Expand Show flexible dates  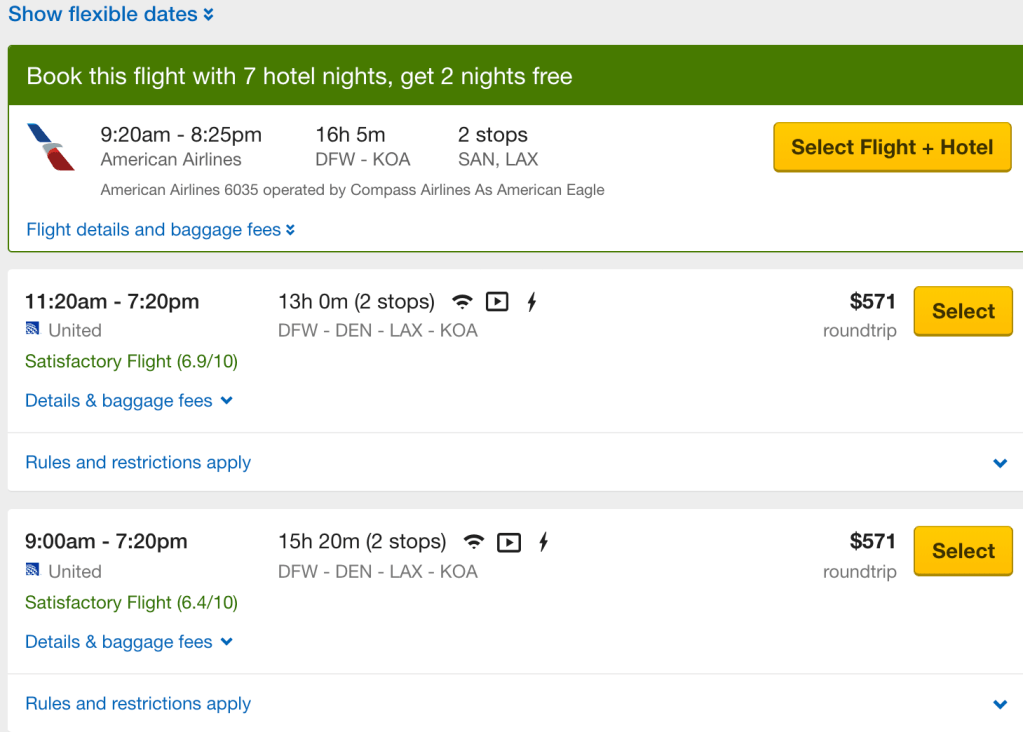tap(110, 15)
